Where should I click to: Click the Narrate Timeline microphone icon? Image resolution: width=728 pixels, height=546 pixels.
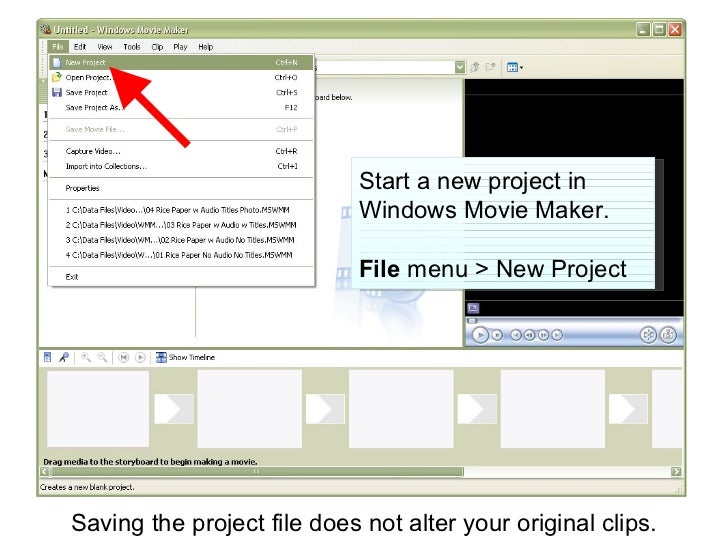[64, 357]
